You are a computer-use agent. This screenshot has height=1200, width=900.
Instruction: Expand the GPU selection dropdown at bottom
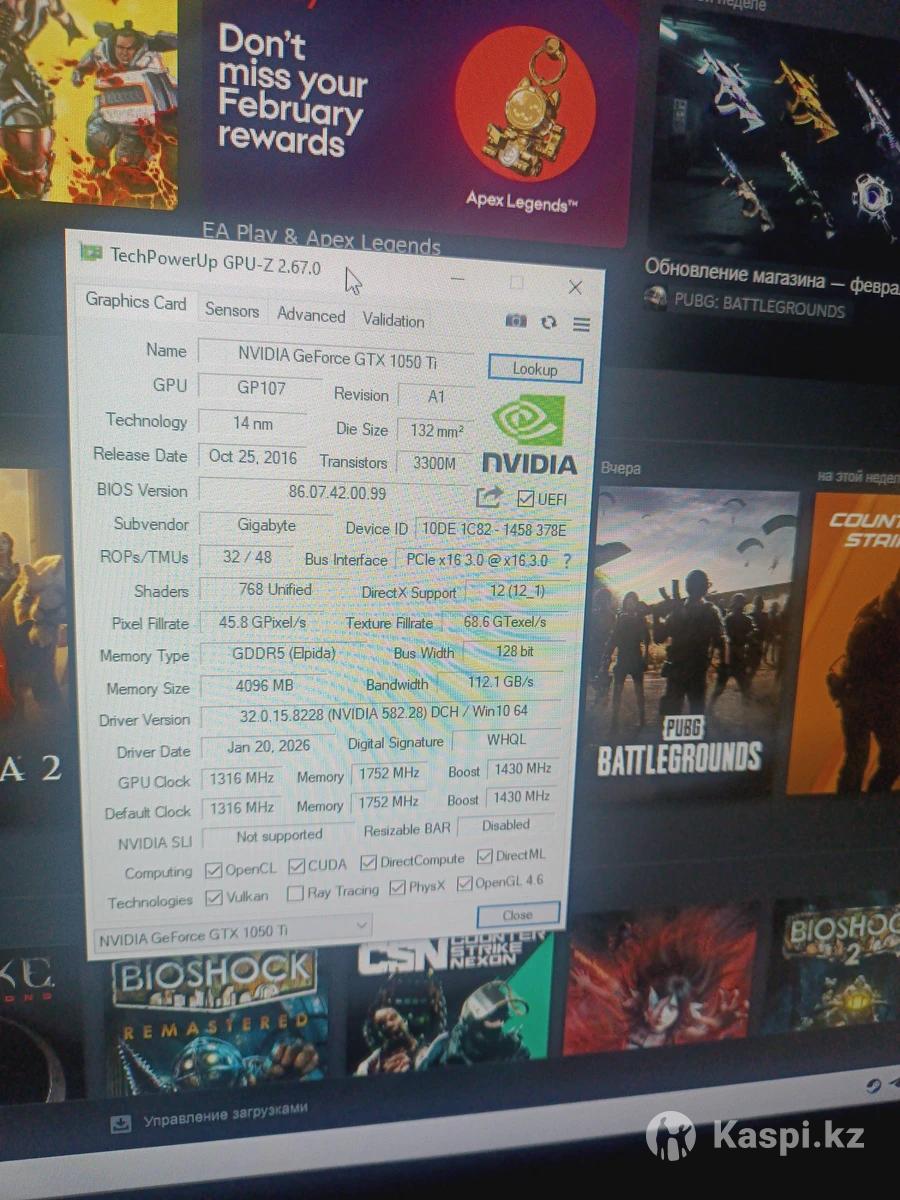(361, 928)
